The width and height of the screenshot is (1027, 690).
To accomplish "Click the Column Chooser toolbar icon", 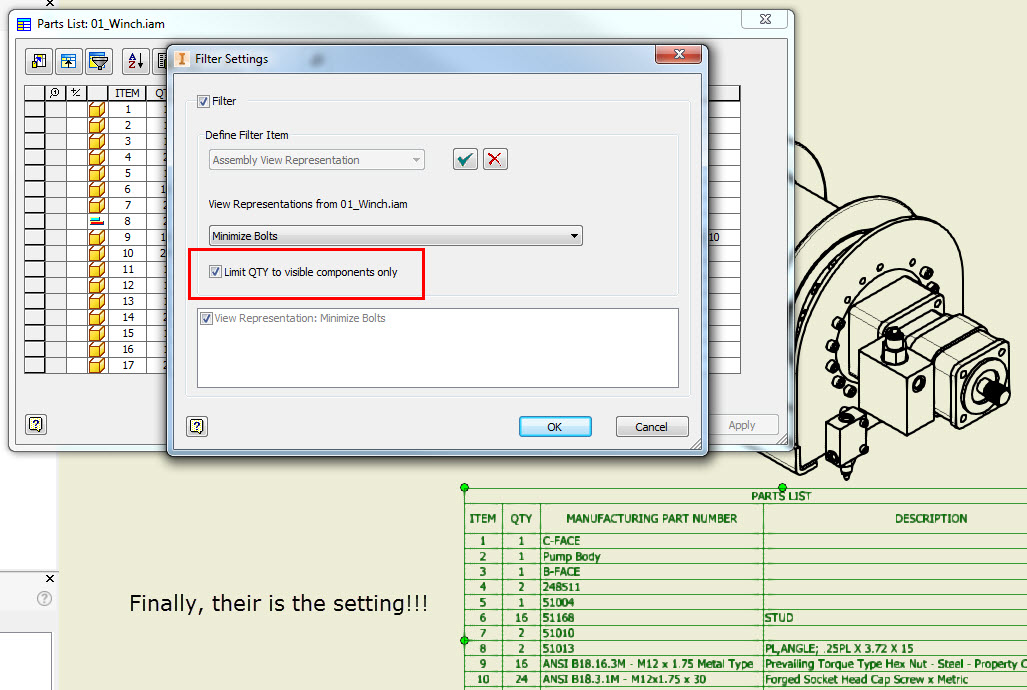I will click(x=39, y=62).
